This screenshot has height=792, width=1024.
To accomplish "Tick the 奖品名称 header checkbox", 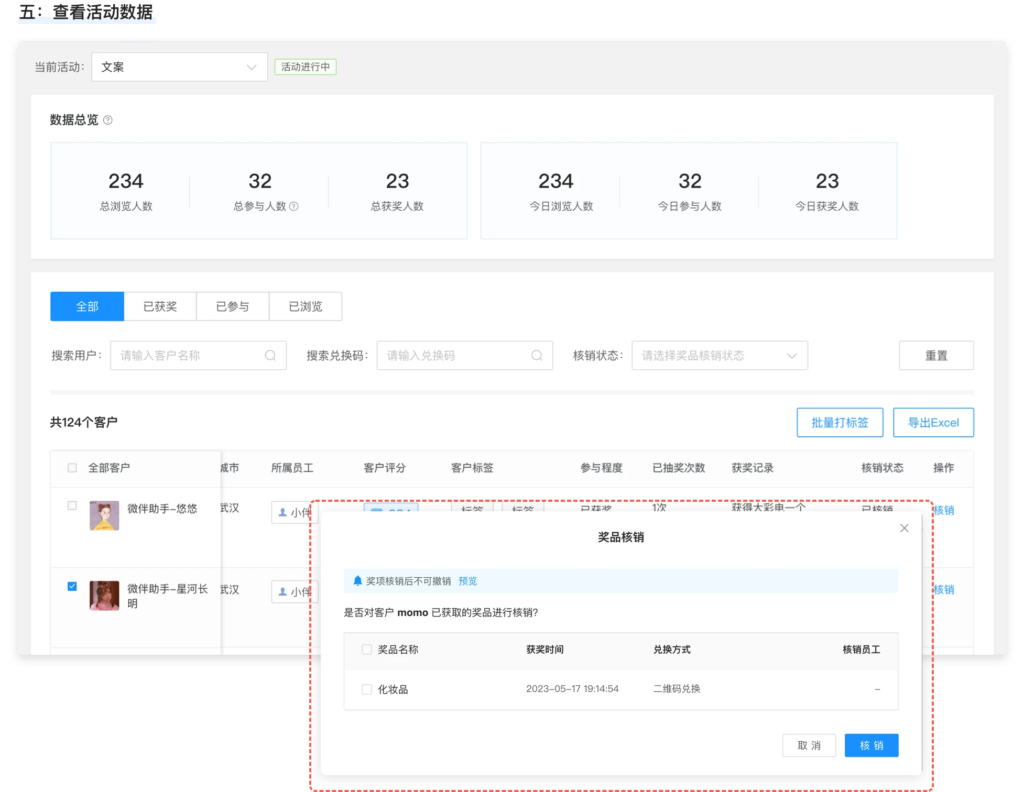I will [366, 650].
